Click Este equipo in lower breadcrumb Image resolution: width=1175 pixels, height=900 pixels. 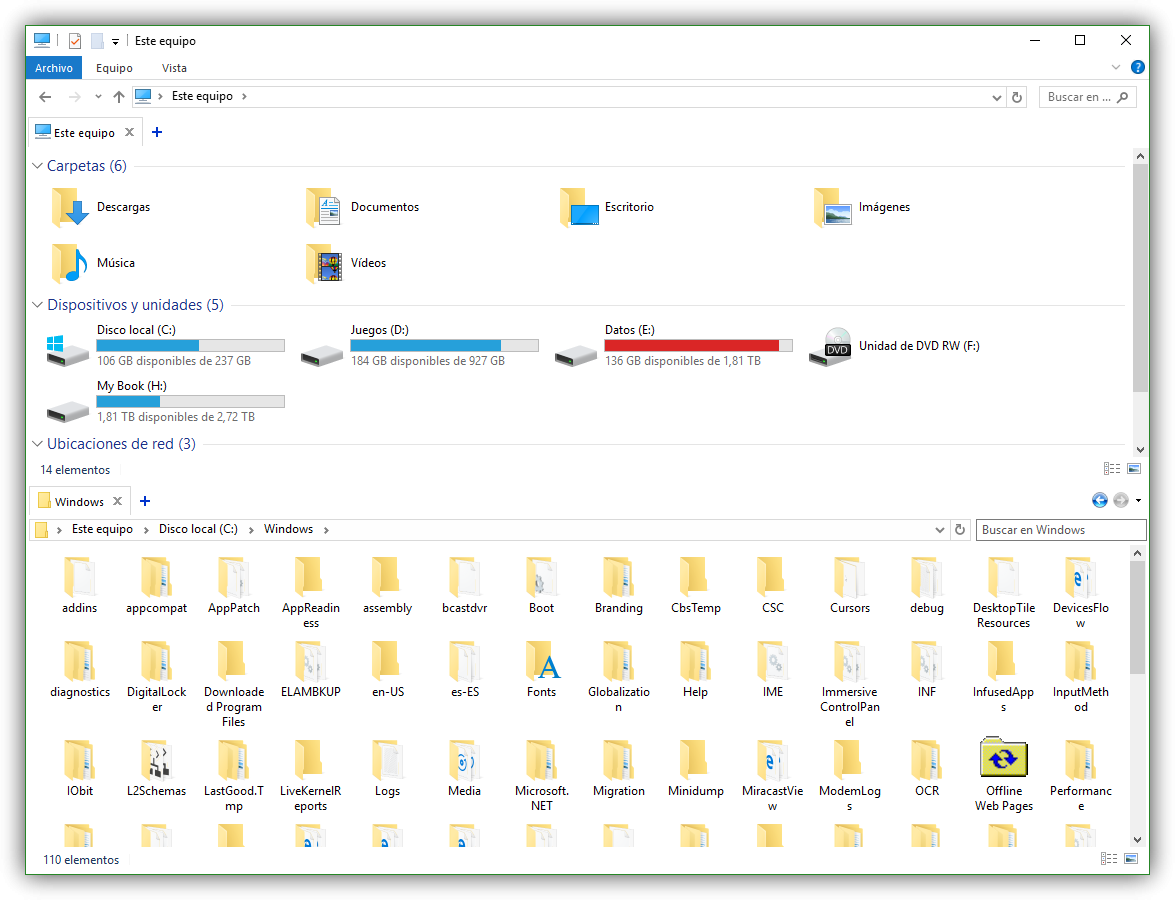[x=102, y=529]
